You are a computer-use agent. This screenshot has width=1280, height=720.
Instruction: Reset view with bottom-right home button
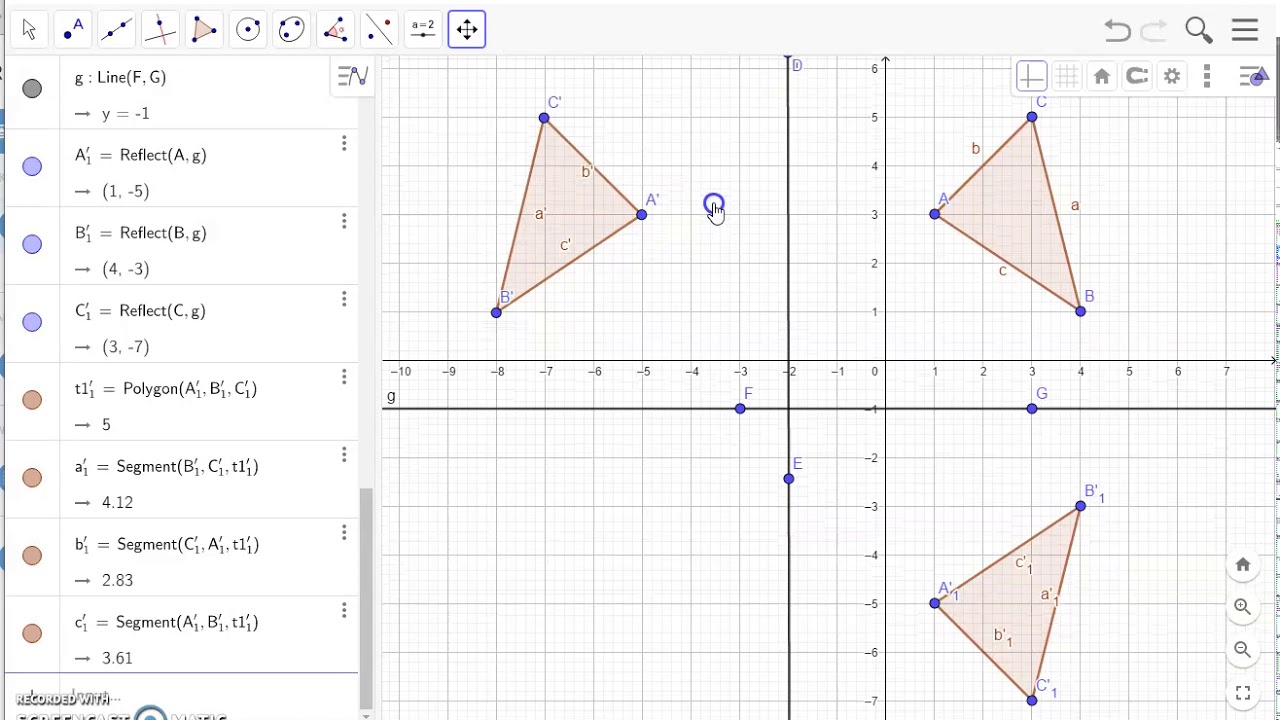pyautogui.click(x=1243, y=565)
